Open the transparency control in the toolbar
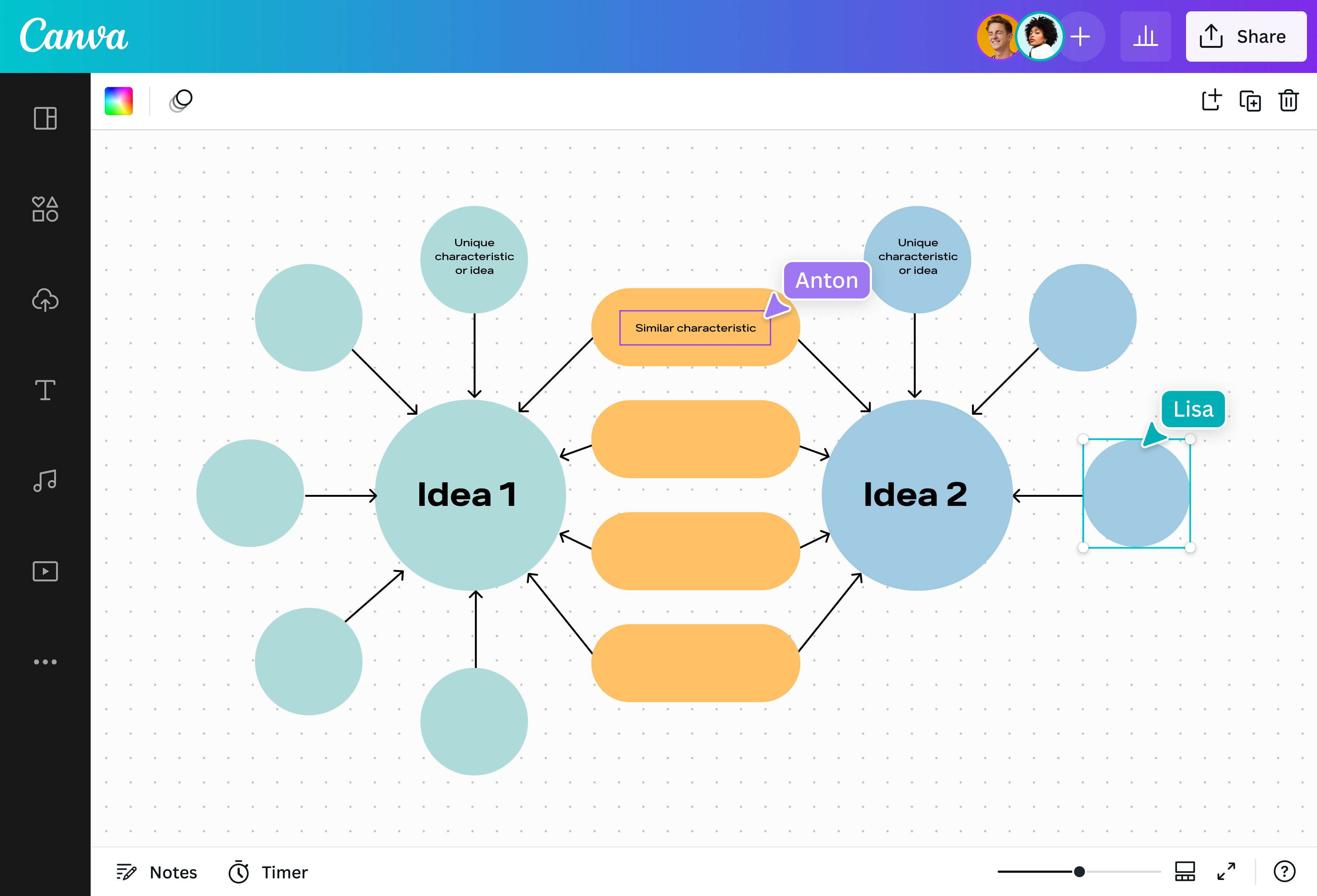 pyautogui.click(x=180, y=101)
